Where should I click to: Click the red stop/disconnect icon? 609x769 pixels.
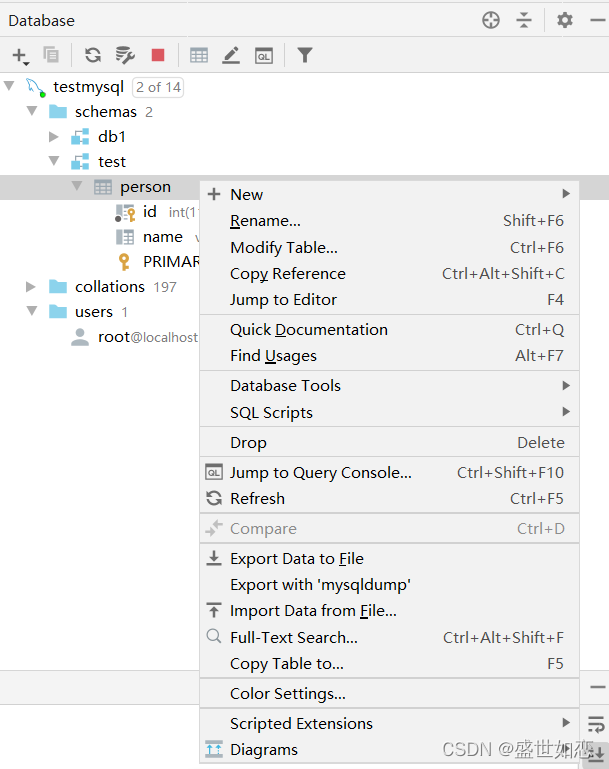(158, 55)
